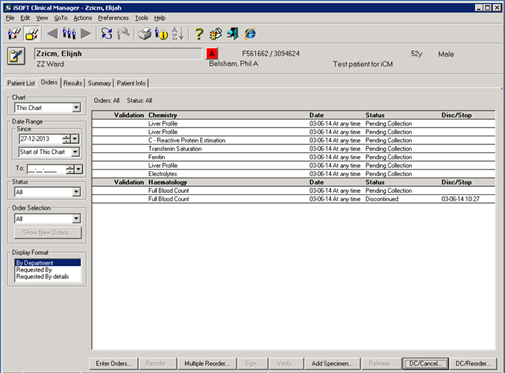Screen dimensions: 505x373
Task: Expand the Status dropdown set to All
Action: coord(76,192)
